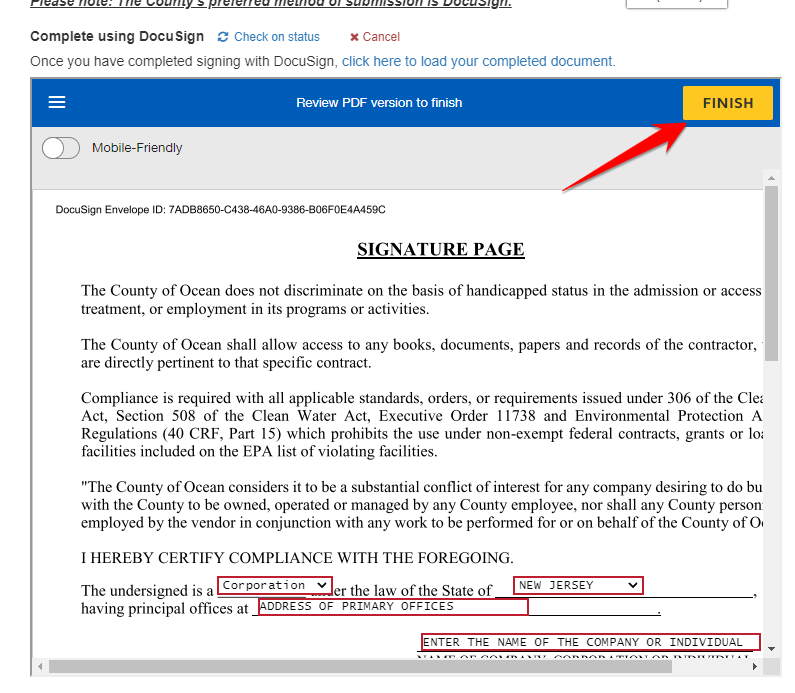Screen dimensions: 795x693
Task: Click the vertical scrollbar down arrow
Action: pyautogui.click(x=771, y=648)
